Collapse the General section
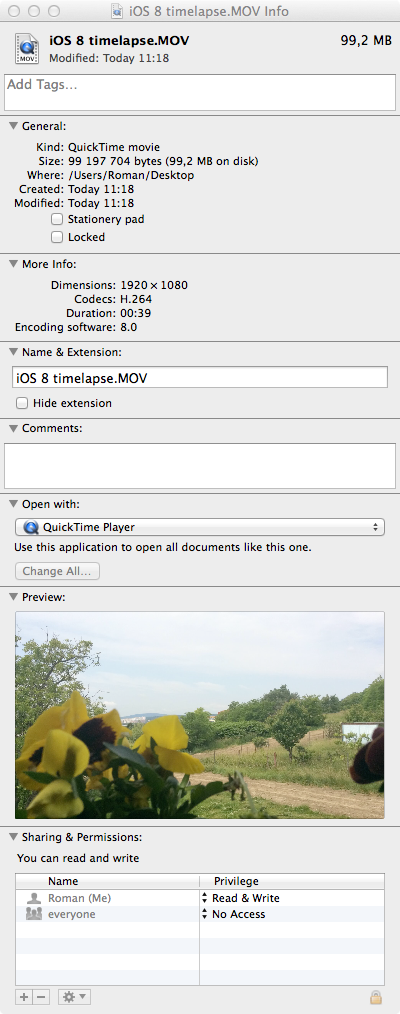400x1014 pixels. (x=13, y=126)
